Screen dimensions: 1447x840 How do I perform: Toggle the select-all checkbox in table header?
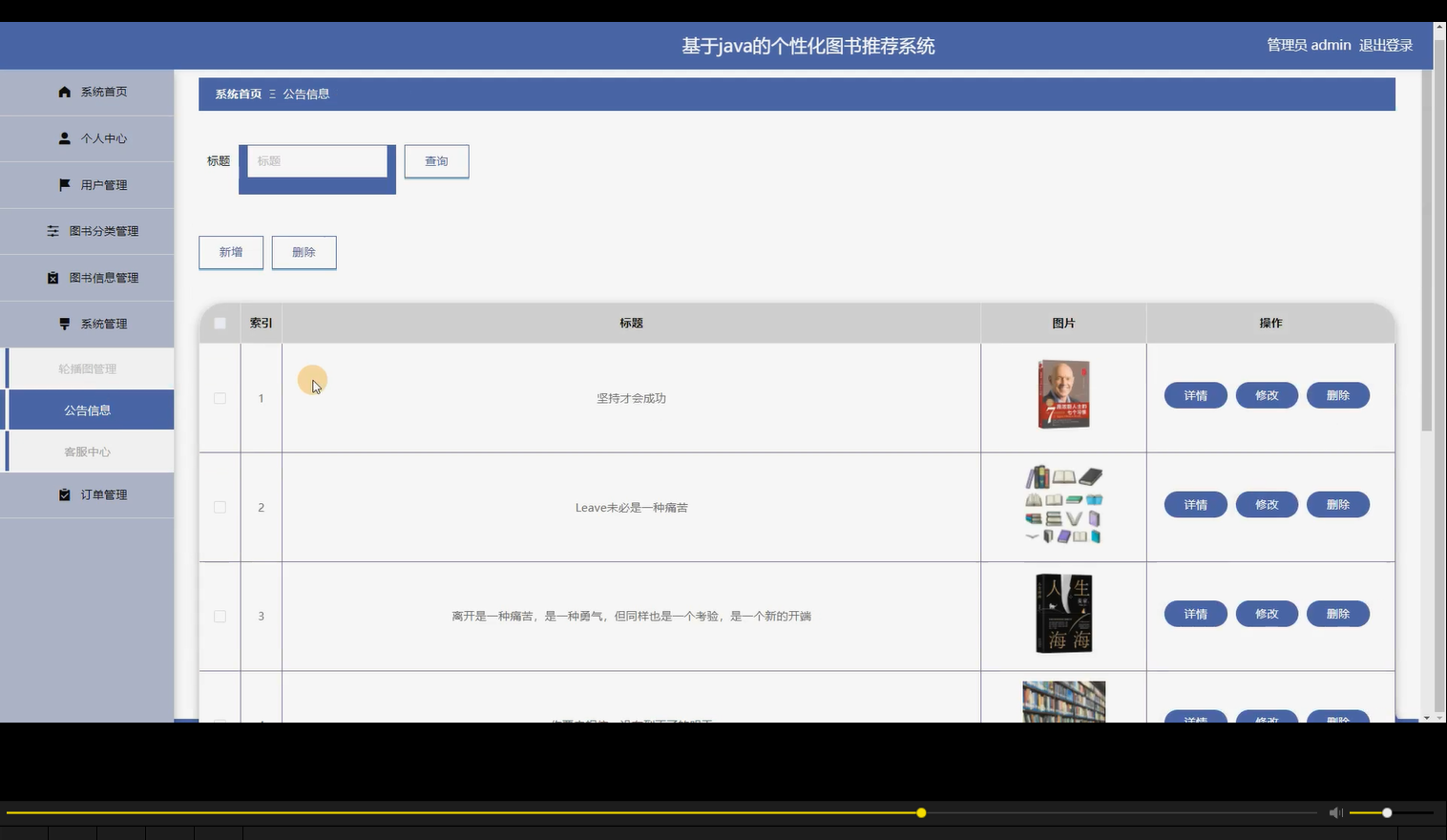pyautogui.click(x=219, y=323)
